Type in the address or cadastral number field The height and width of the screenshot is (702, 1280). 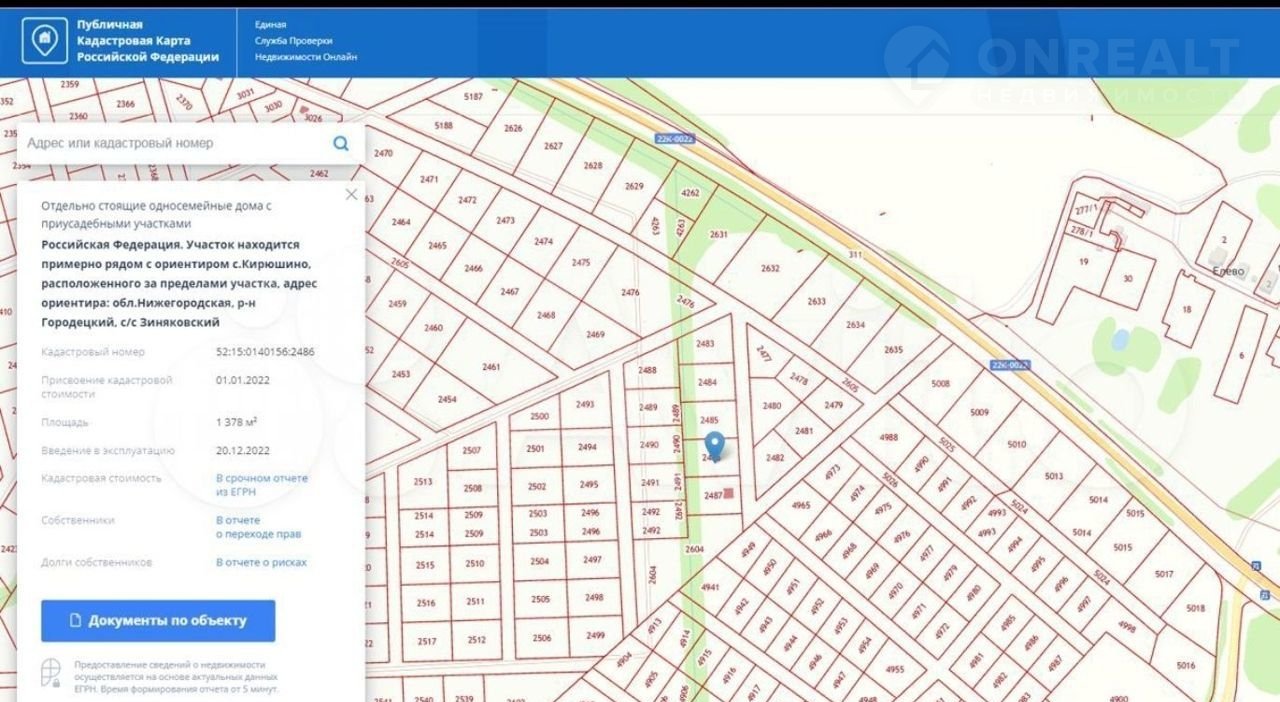(175, 144)
